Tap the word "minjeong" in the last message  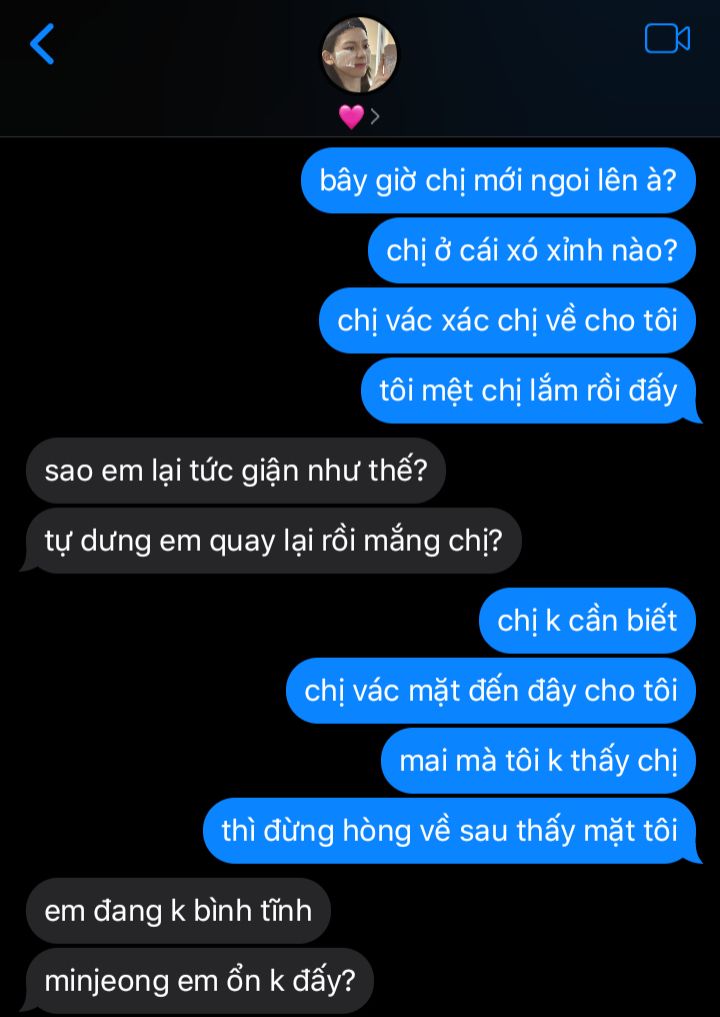click(x=107, y=982)
